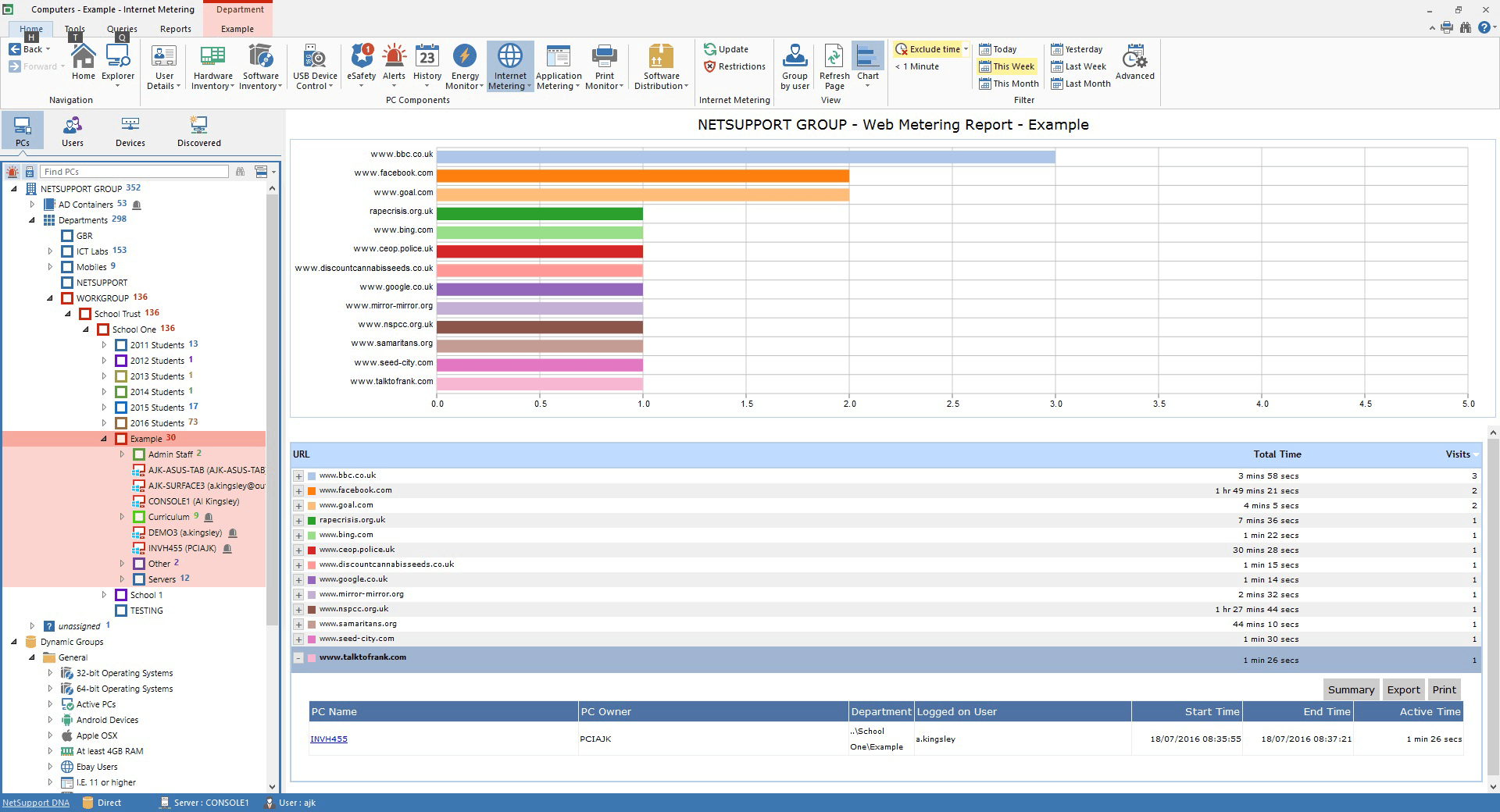Screen dimensions: 1500x812
Task: Click the Refresh Page icon
Action: click(x=833, y=66)
